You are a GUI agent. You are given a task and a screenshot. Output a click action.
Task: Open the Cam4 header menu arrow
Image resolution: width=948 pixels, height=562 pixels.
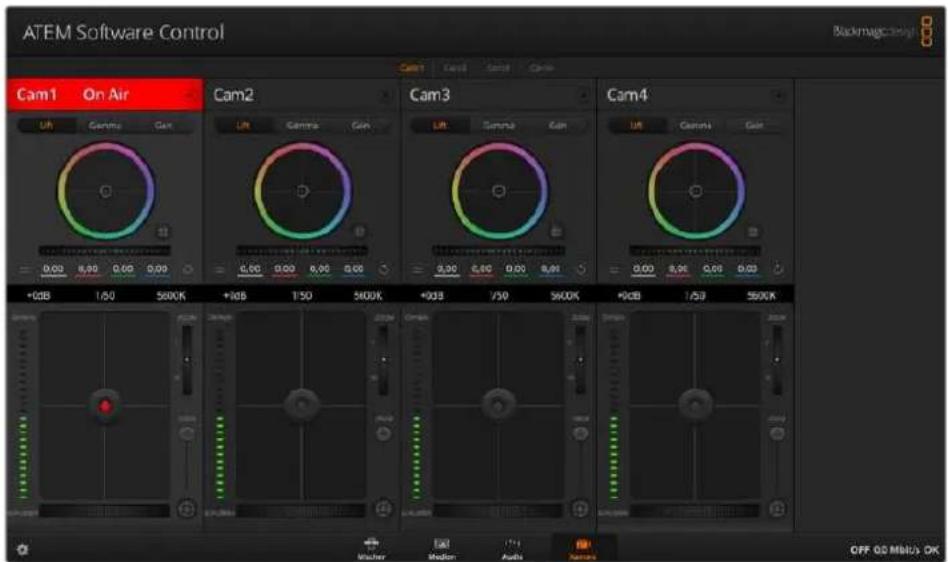(779, 95)
